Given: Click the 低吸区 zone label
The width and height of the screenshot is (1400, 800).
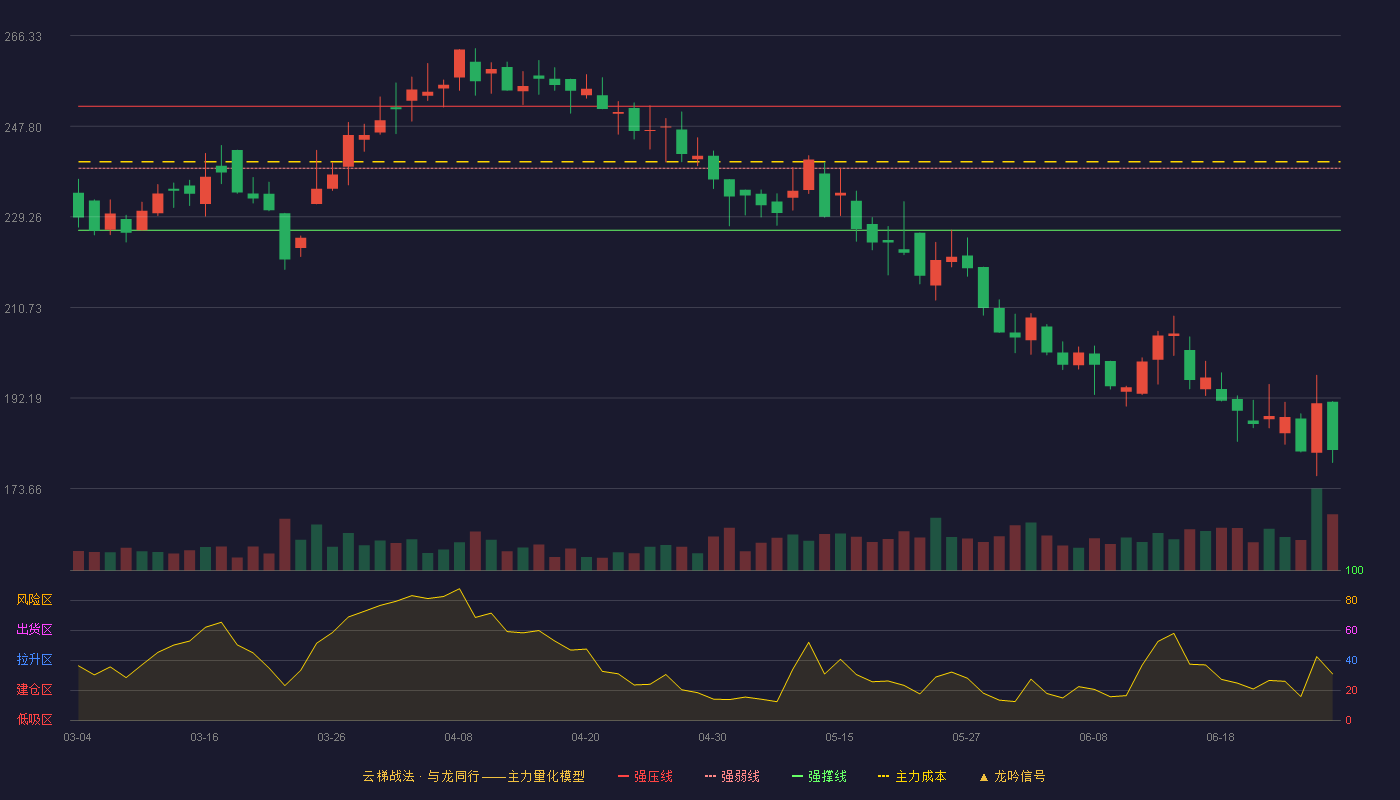Looking at the screenshot, I should point(34,719).
